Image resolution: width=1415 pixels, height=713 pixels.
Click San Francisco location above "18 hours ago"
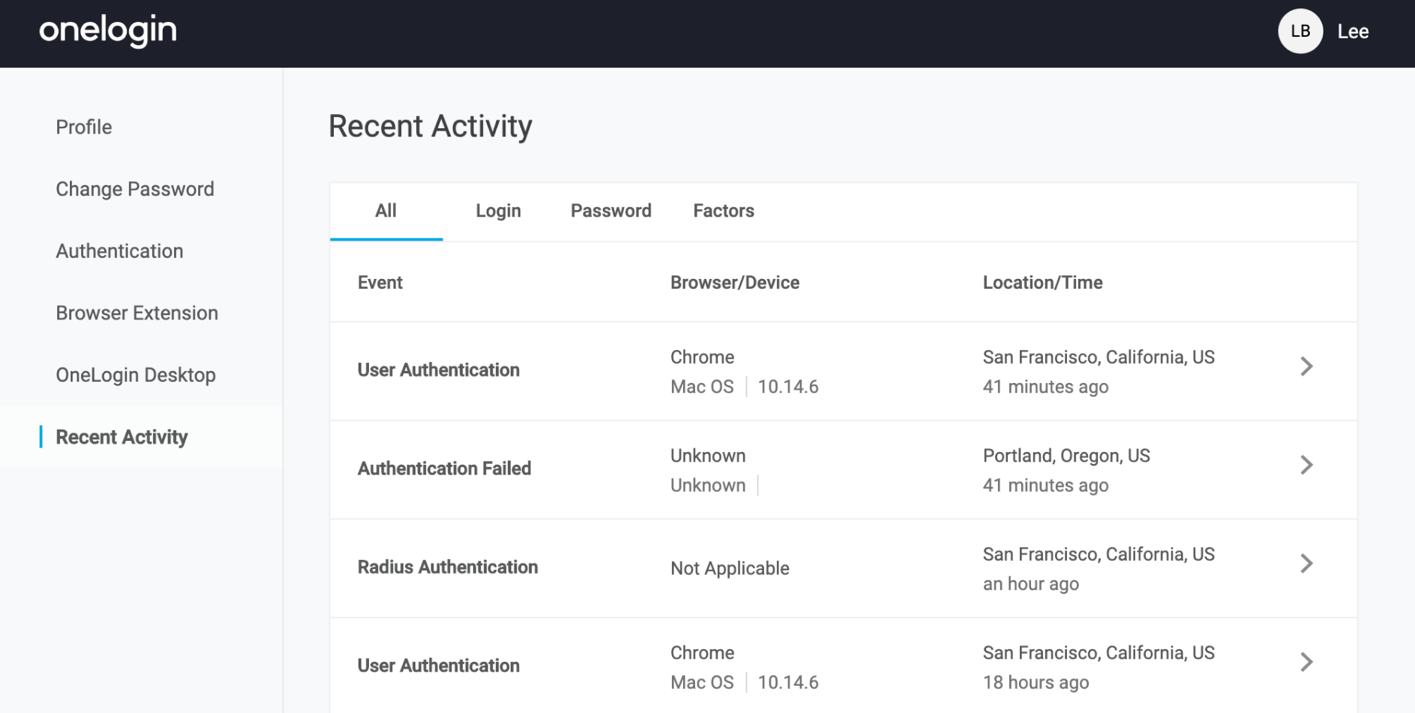pos(1099,653)
